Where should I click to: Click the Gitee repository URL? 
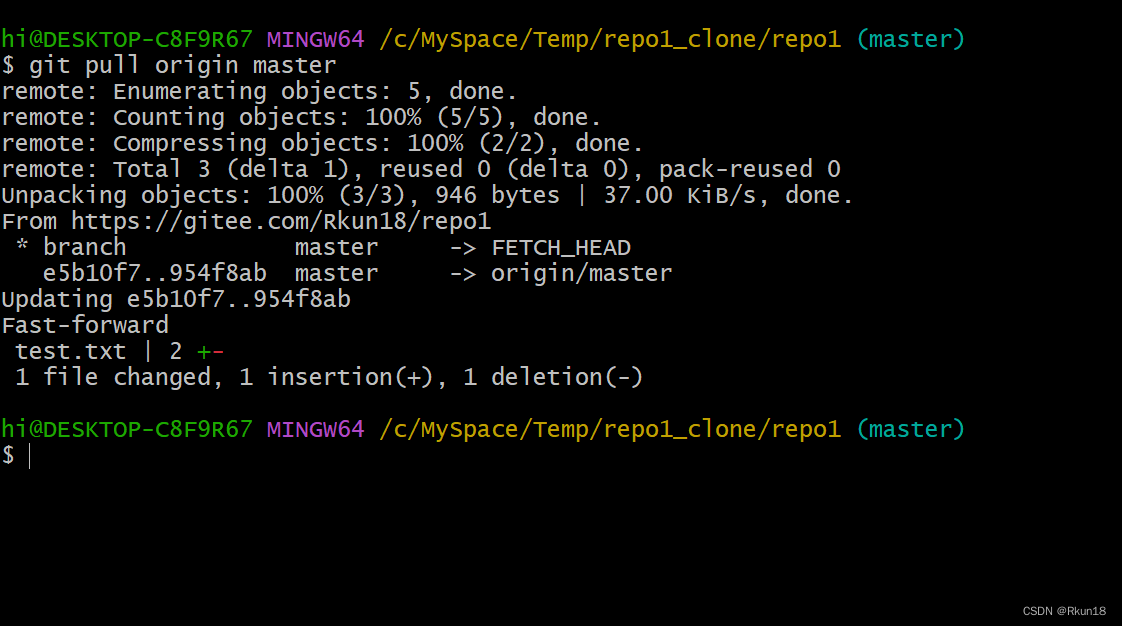pyautogui.click(x=281, y=221)
